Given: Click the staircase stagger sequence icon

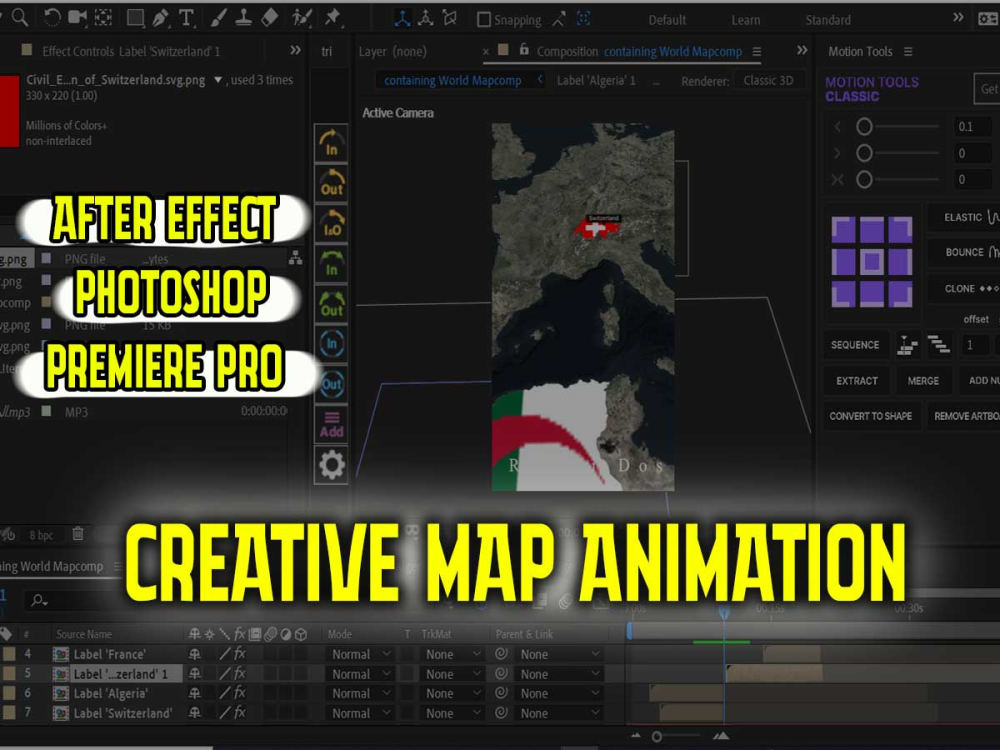Looking at the screenshot, I should (938, 345).
